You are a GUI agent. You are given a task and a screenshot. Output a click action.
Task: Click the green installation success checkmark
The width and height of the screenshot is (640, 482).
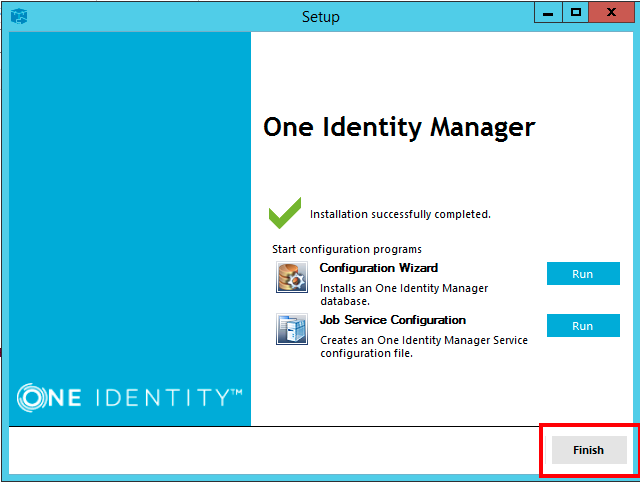[x=285, y=213]
